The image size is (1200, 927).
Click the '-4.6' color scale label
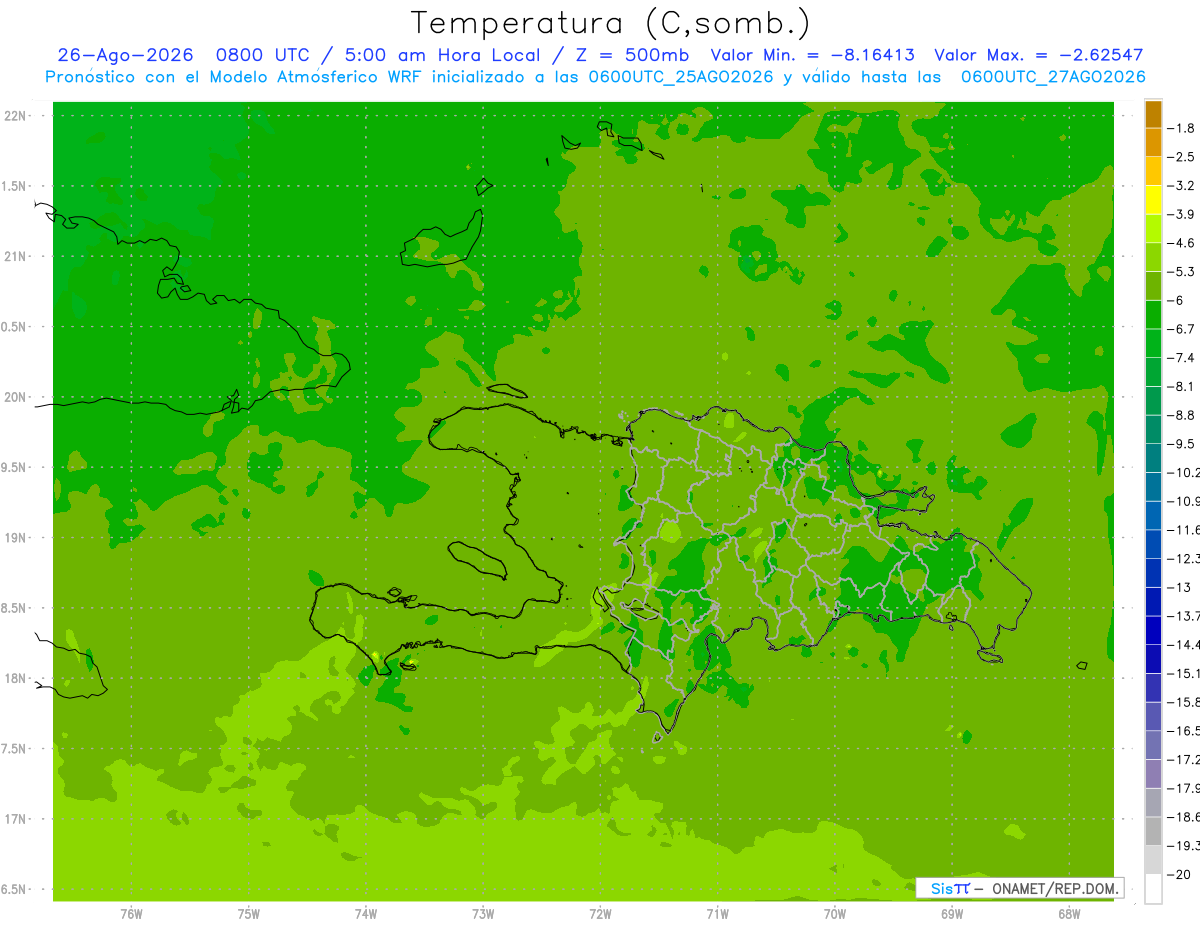(x=1181, y=243)
